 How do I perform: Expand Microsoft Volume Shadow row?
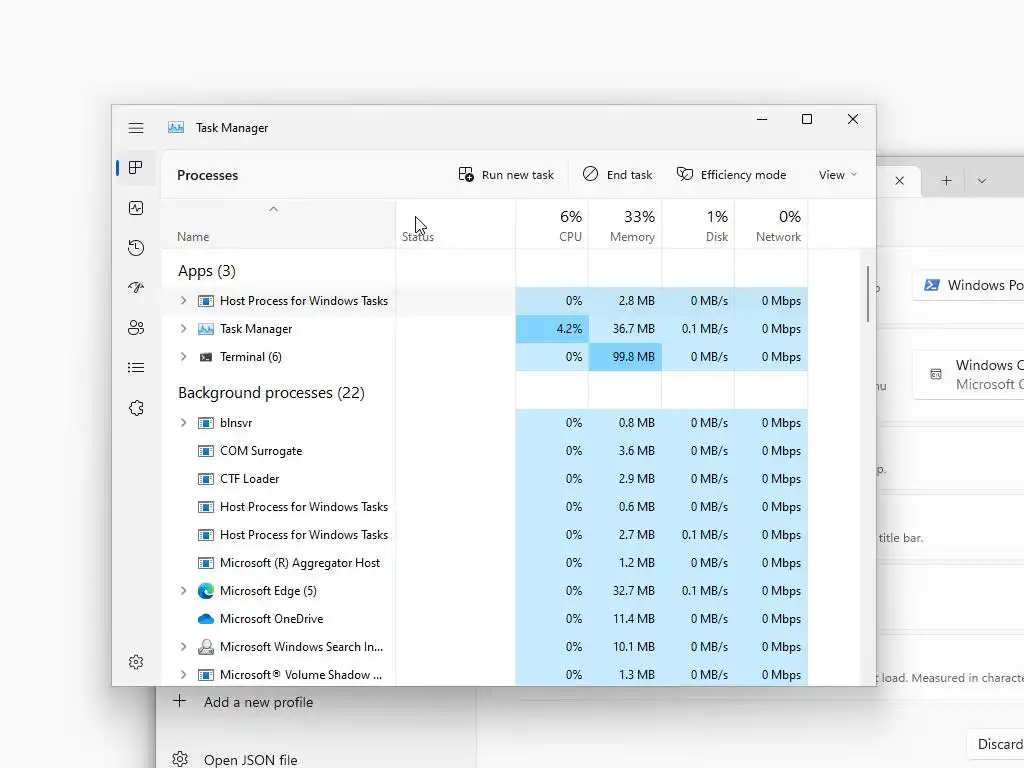pyautogui.click(x=184, y=675)
